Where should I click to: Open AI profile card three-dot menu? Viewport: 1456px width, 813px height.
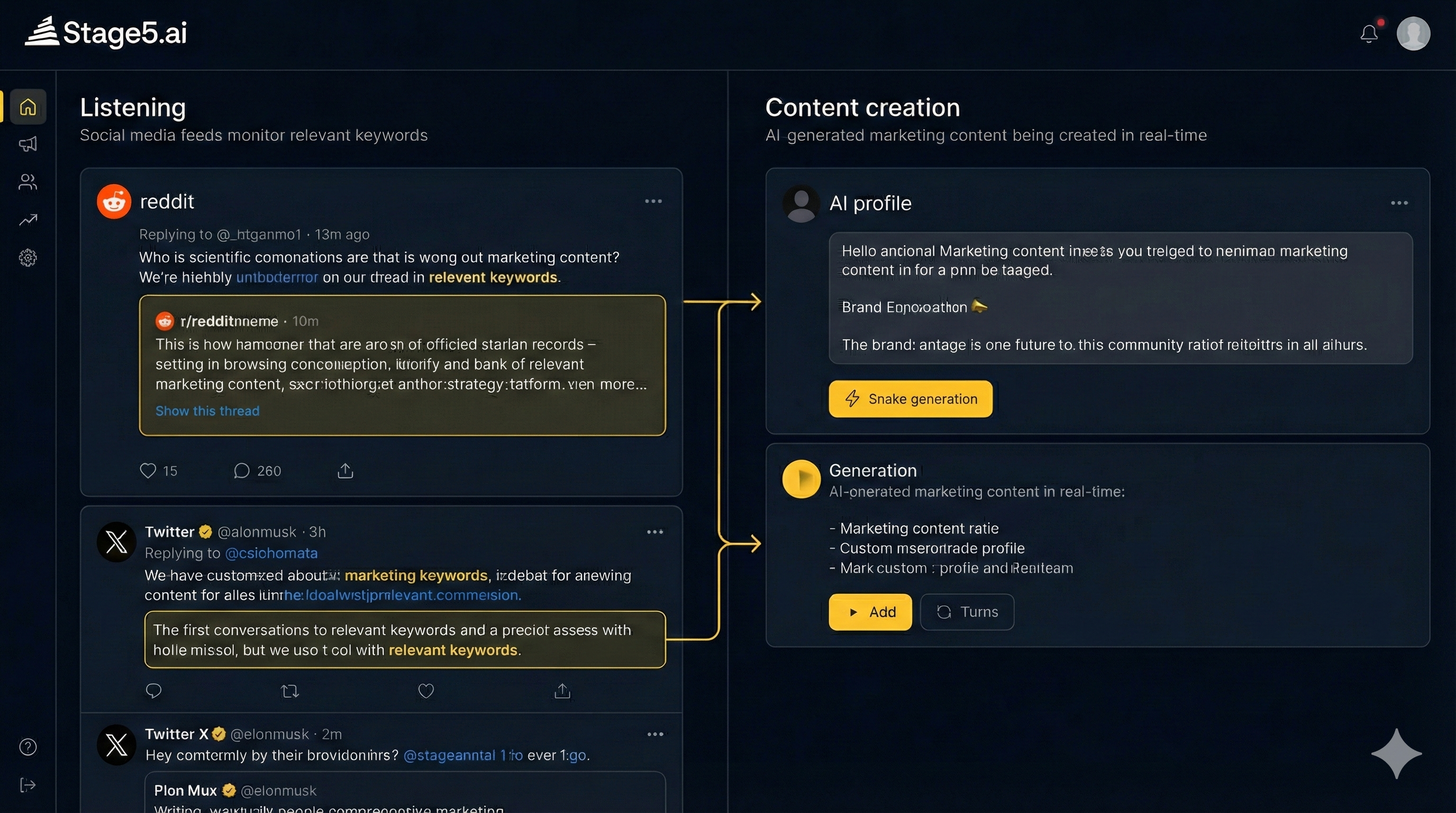pos(1399,203)
